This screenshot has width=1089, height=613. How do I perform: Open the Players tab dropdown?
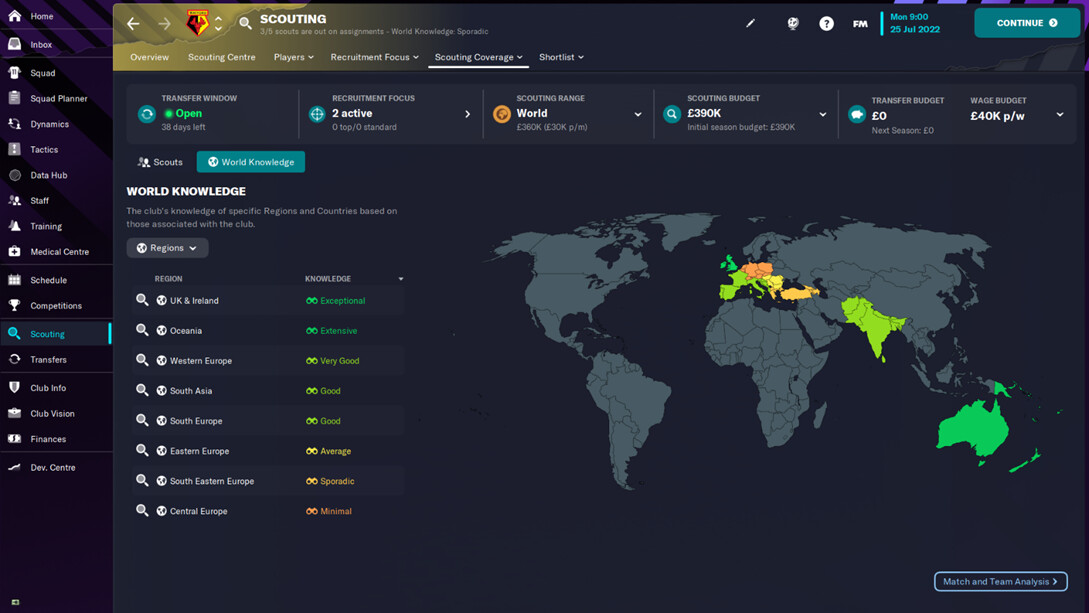point(294,57)
